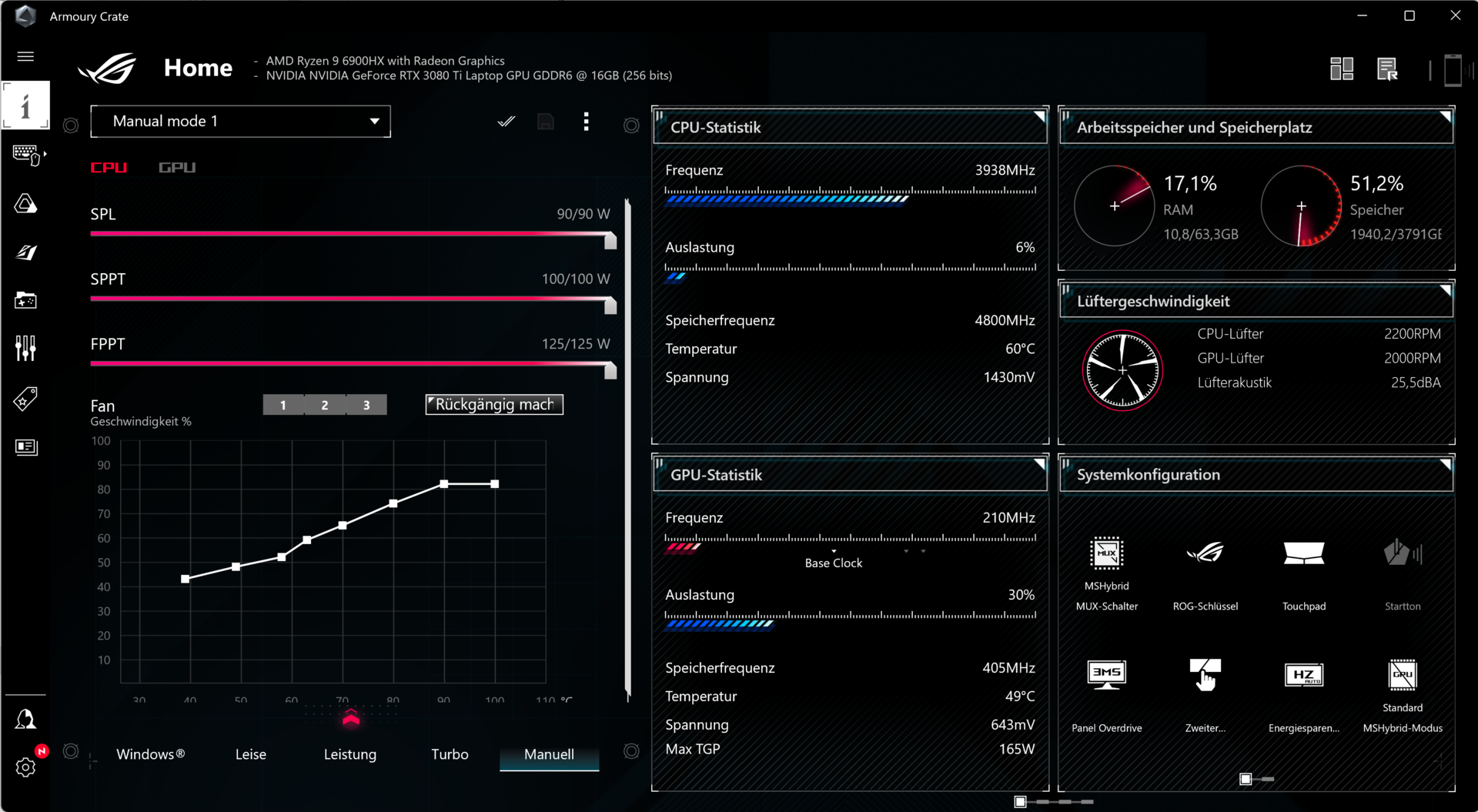The image size is (1478, 812).
Task: Click the fan speed spinning icon
Action: click(1122, 370)
